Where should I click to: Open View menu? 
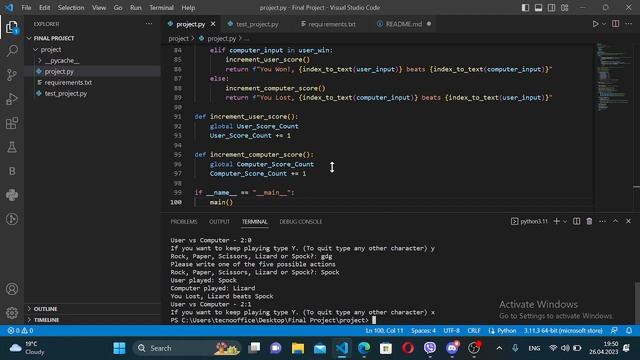pyautogui.click(x=99, y=7)
